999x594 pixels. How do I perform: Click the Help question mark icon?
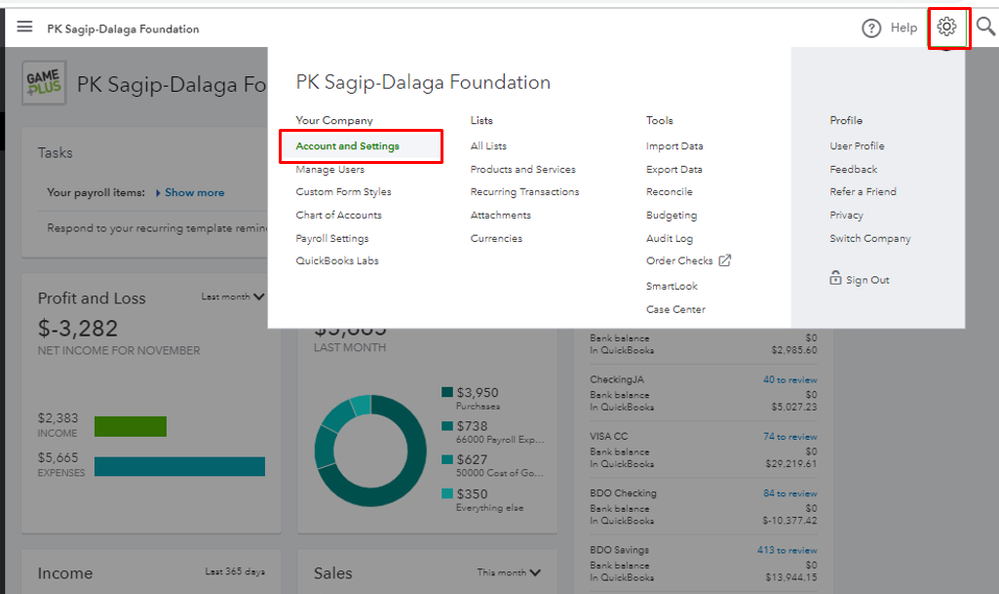tap(871, 28)
